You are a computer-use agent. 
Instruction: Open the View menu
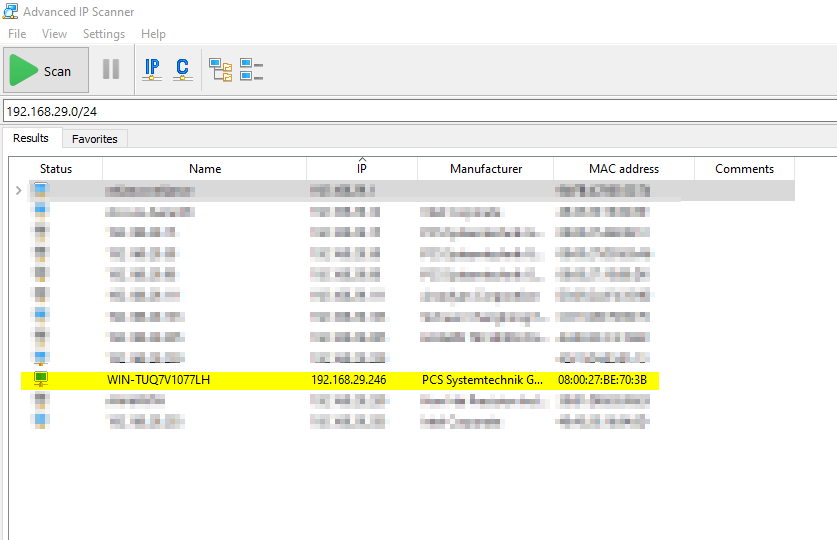click(x=54, y=34)
